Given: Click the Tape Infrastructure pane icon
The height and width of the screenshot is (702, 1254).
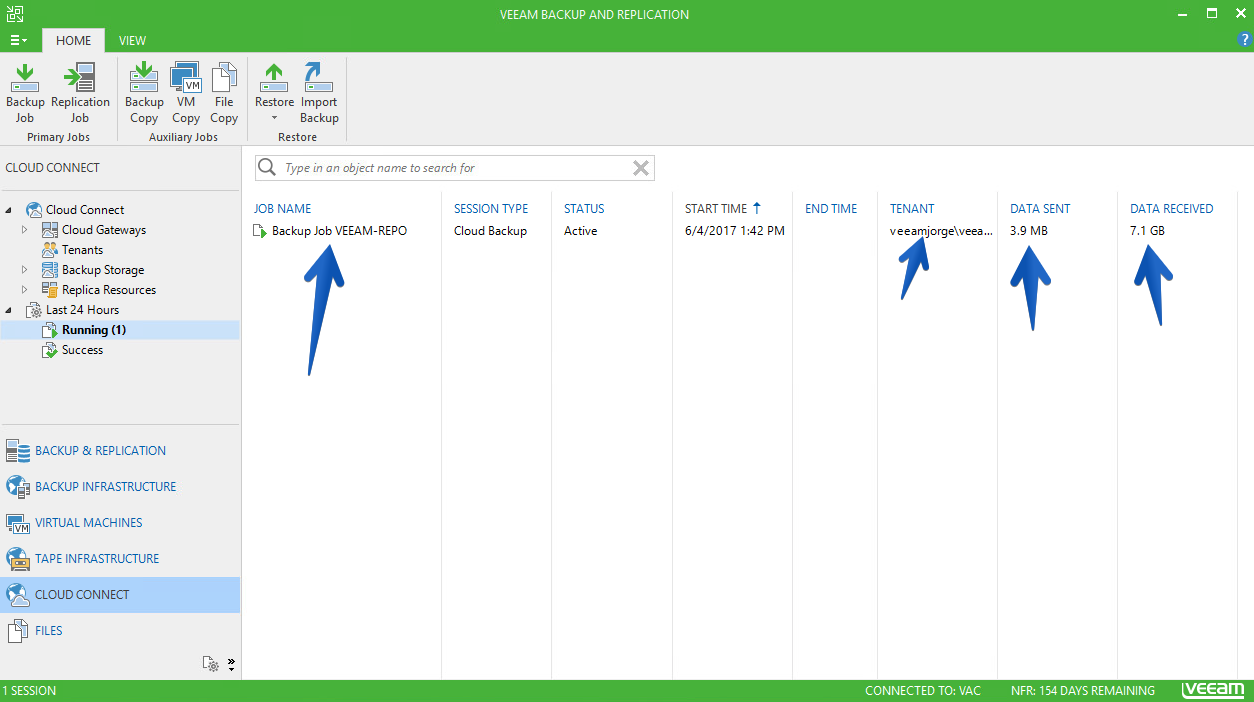Looking at the screenshot, I should pos(18,559).
